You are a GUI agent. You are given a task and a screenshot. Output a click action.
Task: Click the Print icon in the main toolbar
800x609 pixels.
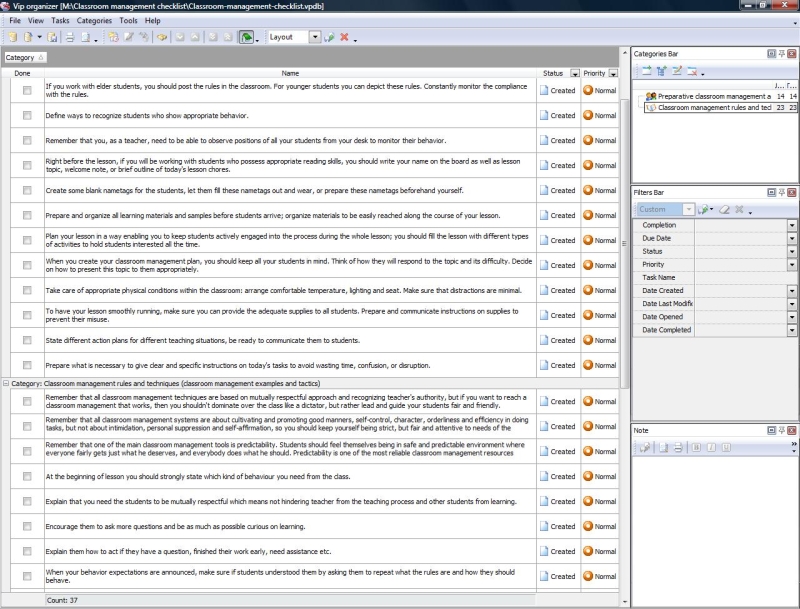tap(70, 37)
